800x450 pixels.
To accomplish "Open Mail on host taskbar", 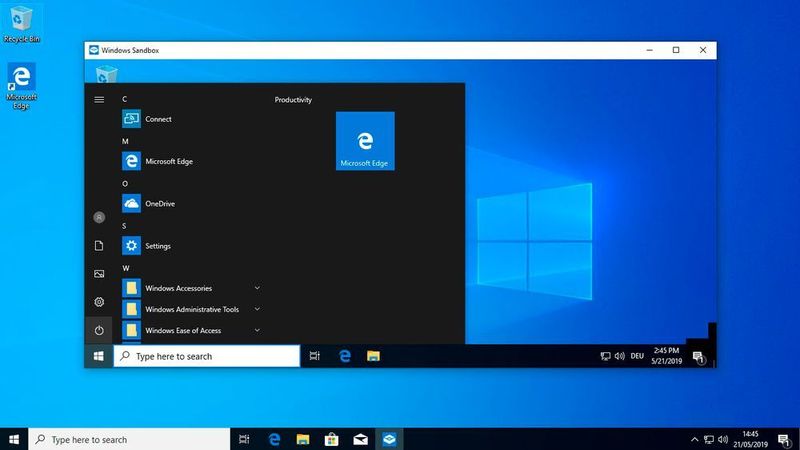I will pyautogui.click(x=361, y=439).
